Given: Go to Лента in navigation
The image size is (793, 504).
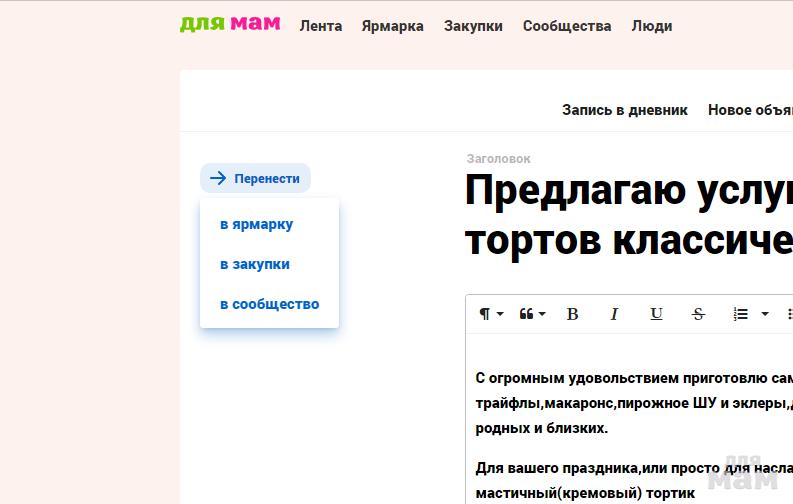Looking at the screenshot, I should tap(321, 26).
